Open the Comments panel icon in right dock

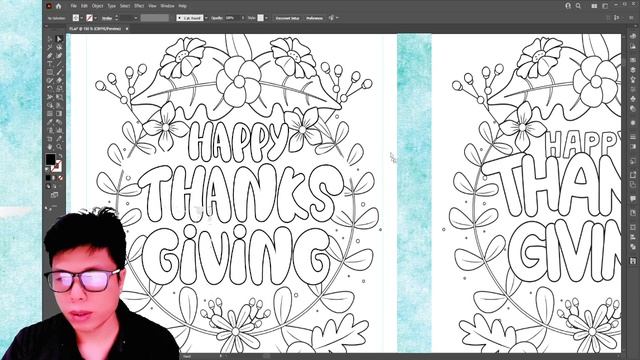(x=633, y=199)
